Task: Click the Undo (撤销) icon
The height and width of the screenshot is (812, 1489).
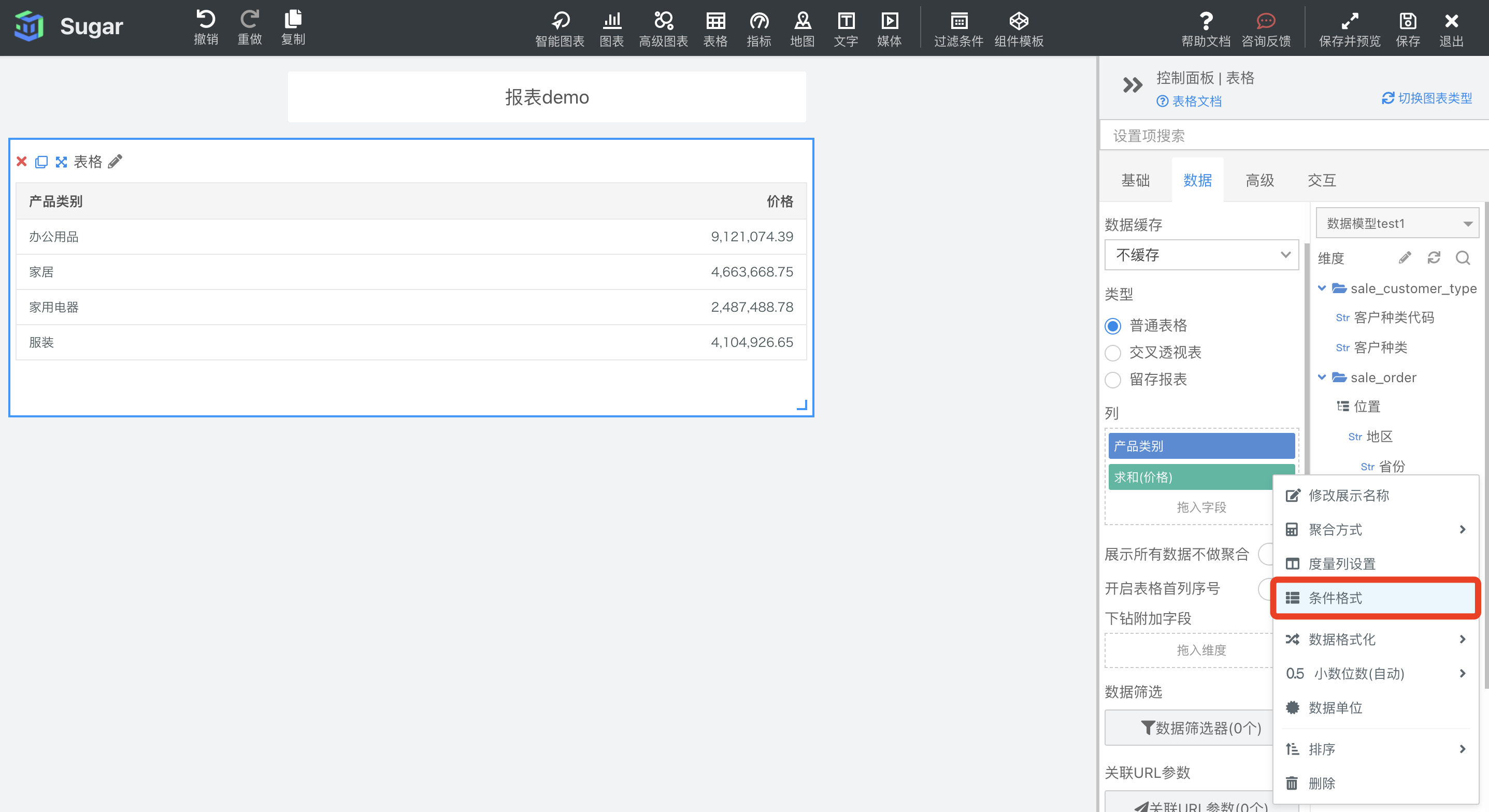Action: tap(206, 27)
